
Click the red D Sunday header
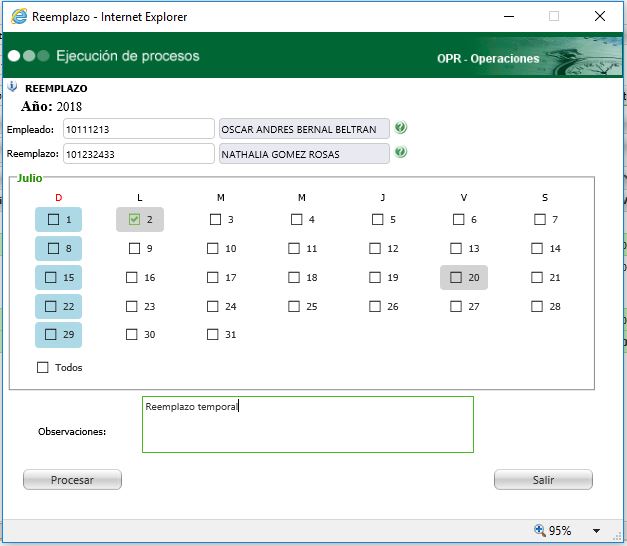pos(59,198)
